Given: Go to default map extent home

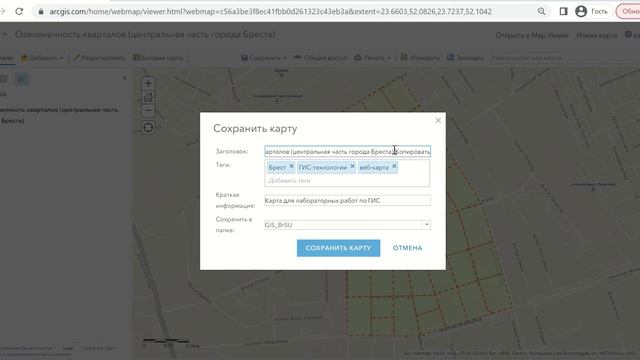Looking at the screenshot, I should [x=148, y=97].
